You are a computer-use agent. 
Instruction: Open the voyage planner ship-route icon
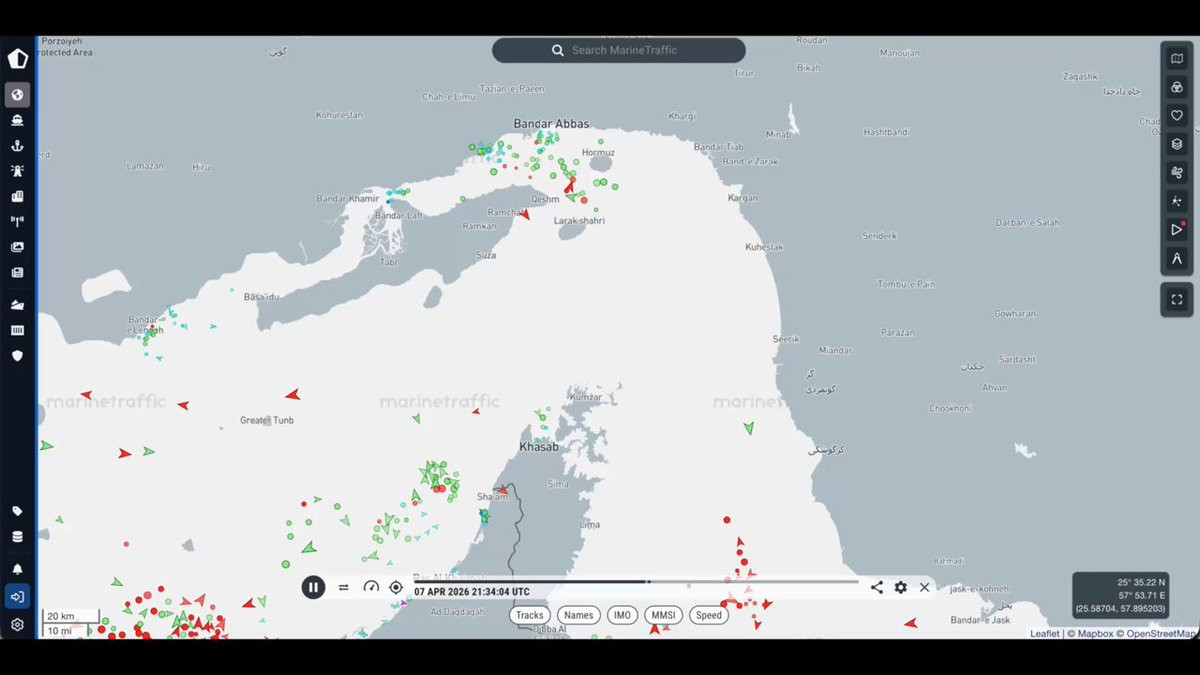point(17,305)
